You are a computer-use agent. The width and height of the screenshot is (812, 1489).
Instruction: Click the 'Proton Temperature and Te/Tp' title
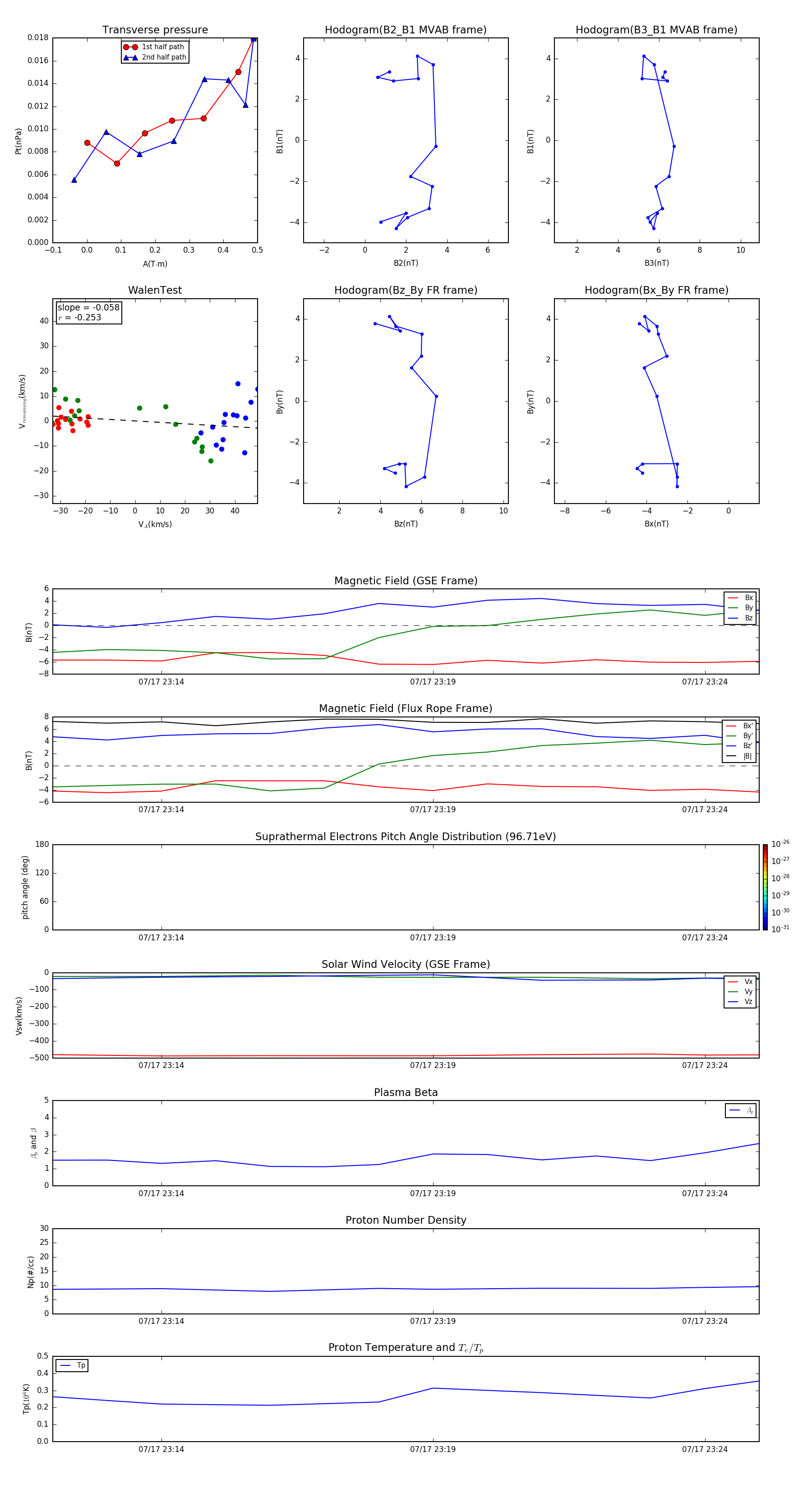tap(406, 1347)
